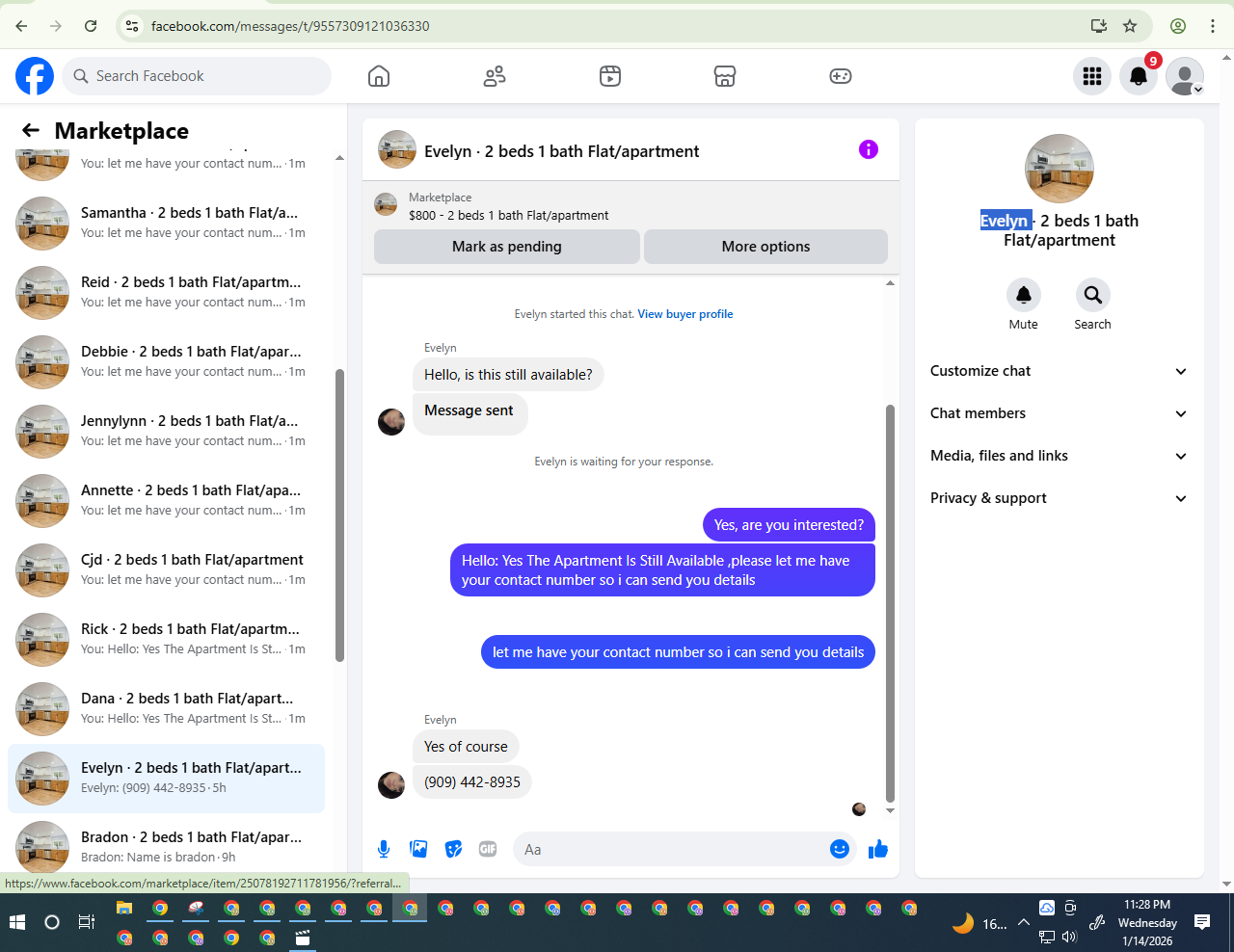Open Cjd's conversation in the list
This screenshot has width=1234, height=952.
click(x=166, y=570)
